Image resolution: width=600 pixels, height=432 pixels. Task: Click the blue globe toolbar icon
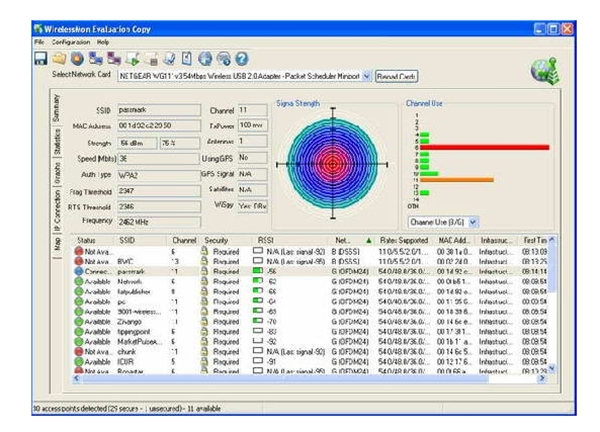coord(205,59)
